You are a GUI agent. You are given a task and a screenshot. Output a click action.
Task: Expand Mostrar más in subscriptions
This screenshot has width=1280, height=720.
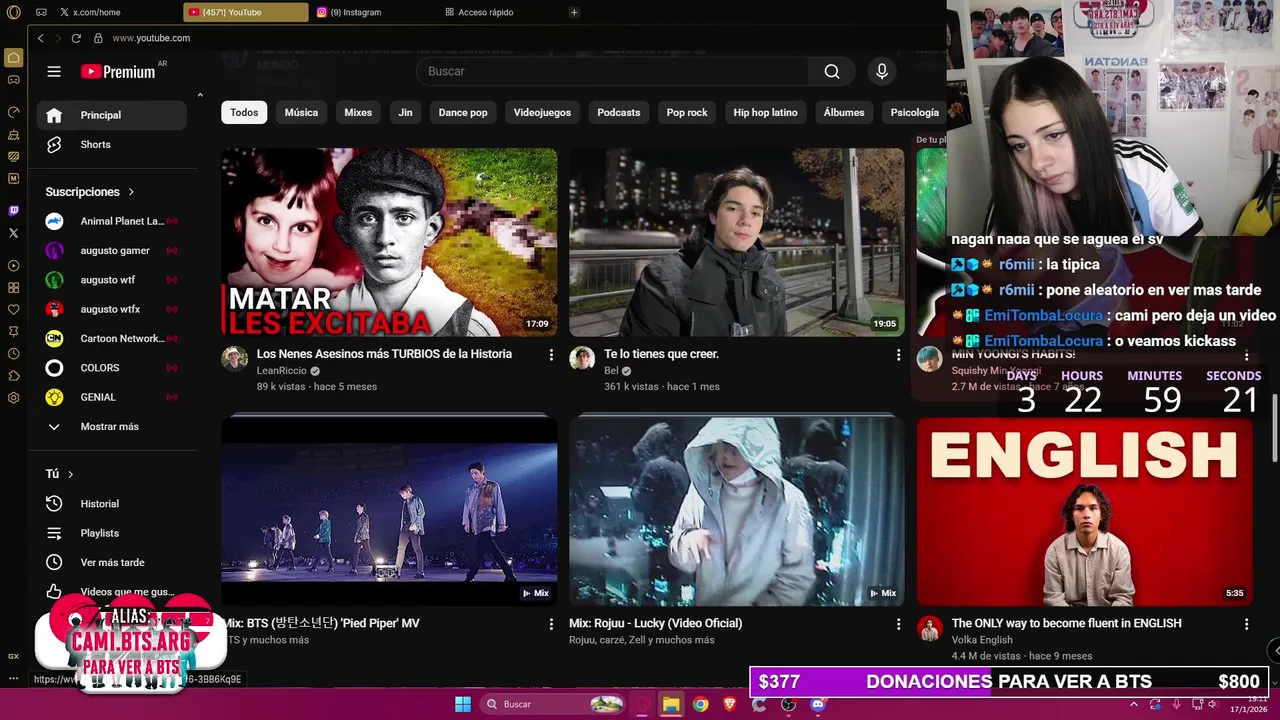110,427
